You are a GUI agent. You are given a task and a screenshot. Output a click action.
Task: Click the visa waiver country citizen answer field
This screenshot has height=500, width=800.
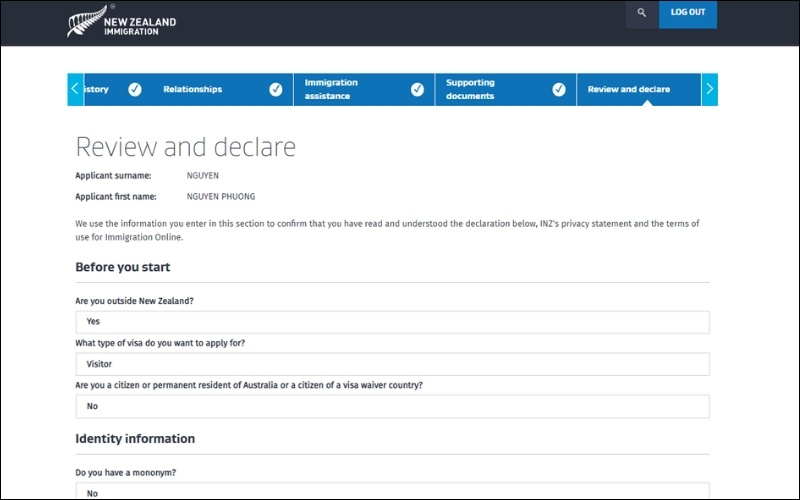[392, 406]
